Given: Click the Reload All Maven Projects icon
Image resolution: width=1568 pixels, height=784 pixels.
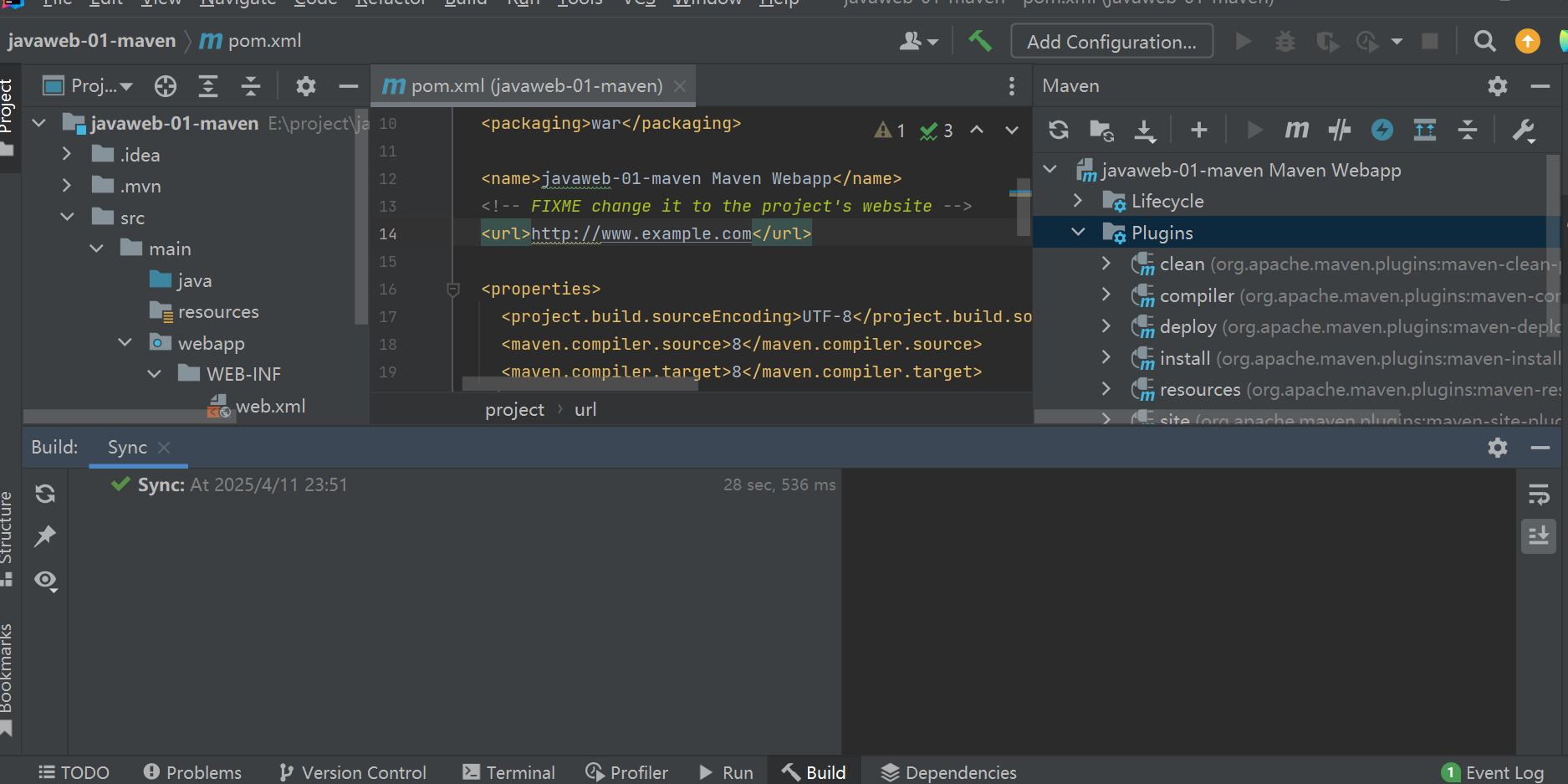Looking at the screenshot, I should click(1059, 130).
